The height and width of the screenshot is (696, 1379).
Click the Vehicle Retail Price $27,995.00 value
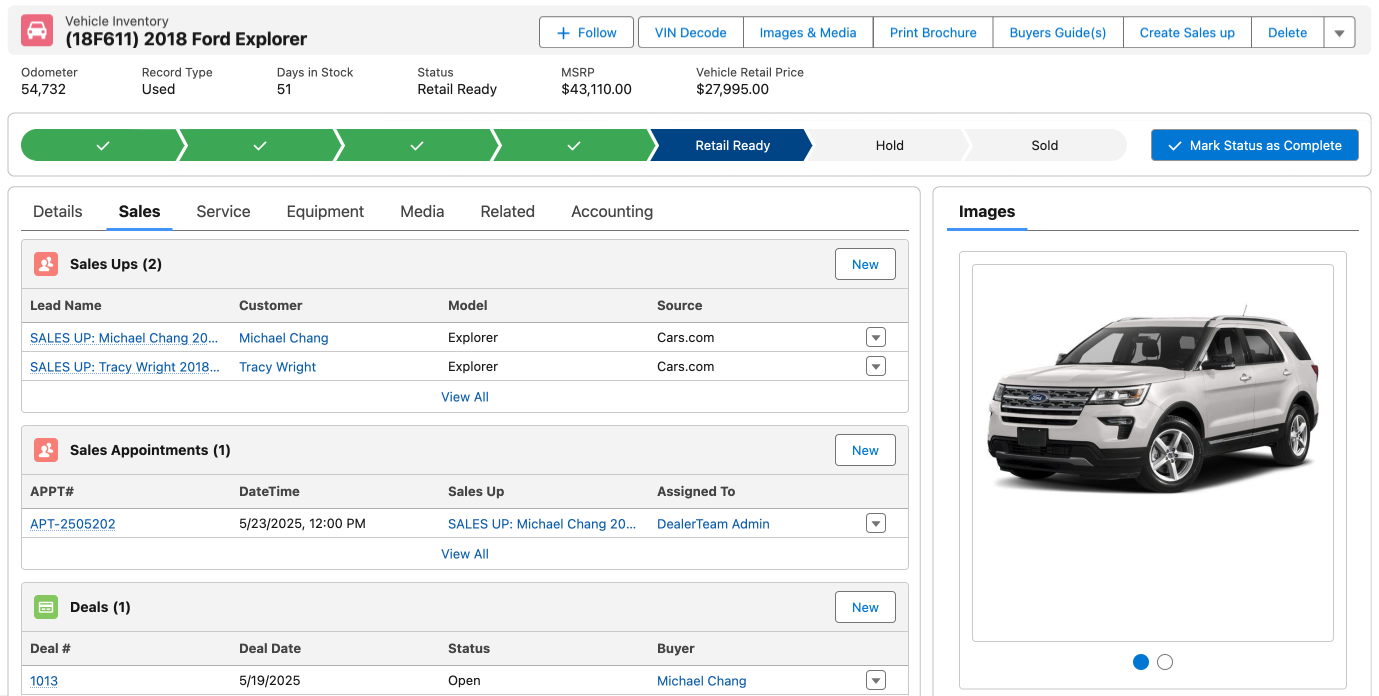733,89
